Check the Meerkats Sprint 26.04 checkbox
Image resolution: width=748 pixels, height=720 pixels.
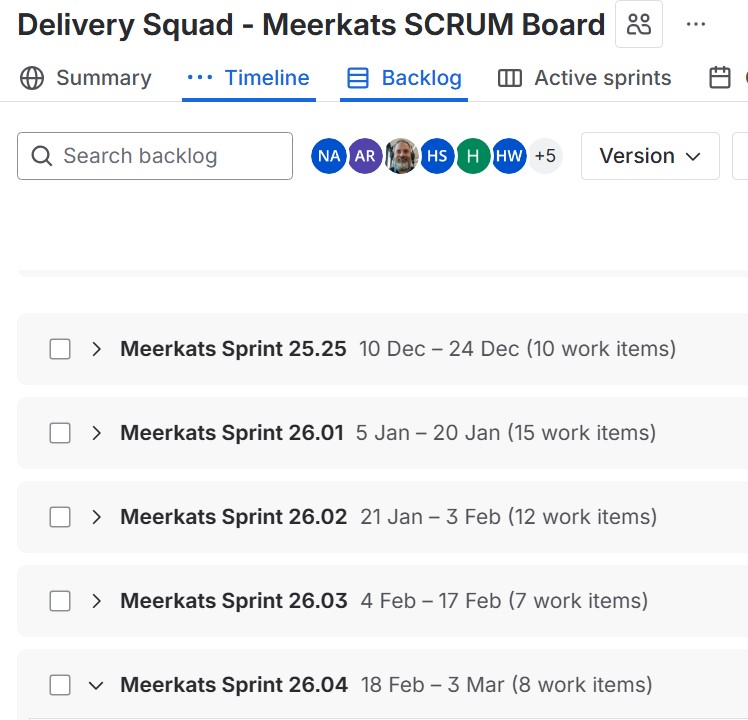(60, 685)
